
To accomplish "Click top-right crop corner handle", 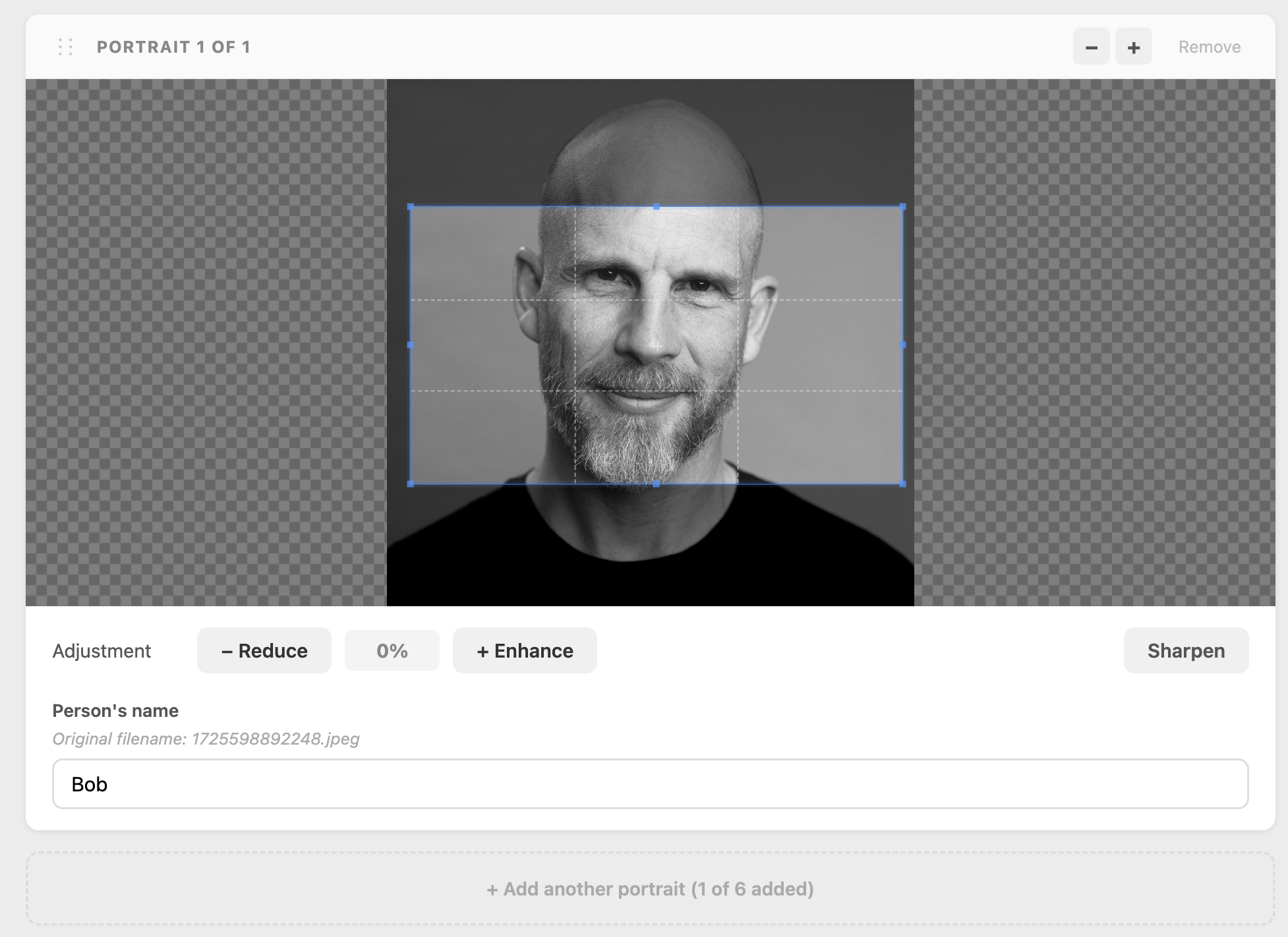I will click(x=902, y=207).
